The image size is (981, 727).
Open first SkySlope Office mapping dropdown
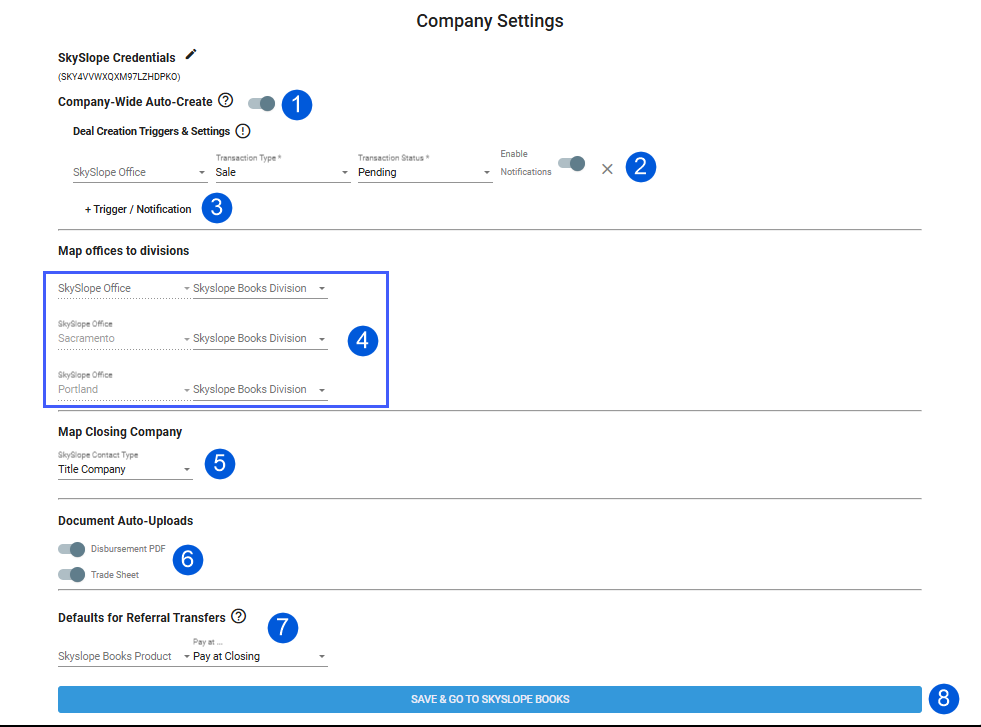point(124,288)
